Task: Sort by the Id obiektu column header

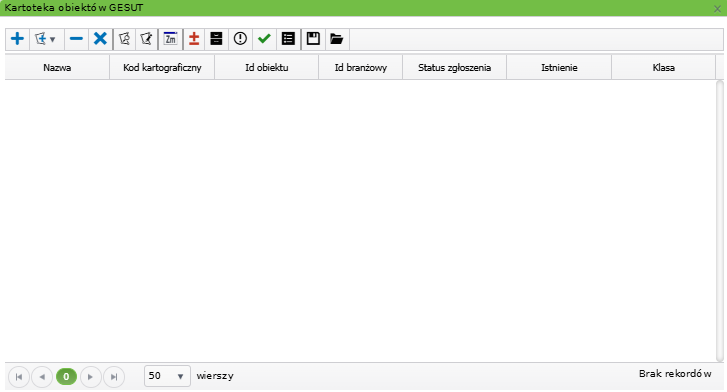Action: point(267,68)
